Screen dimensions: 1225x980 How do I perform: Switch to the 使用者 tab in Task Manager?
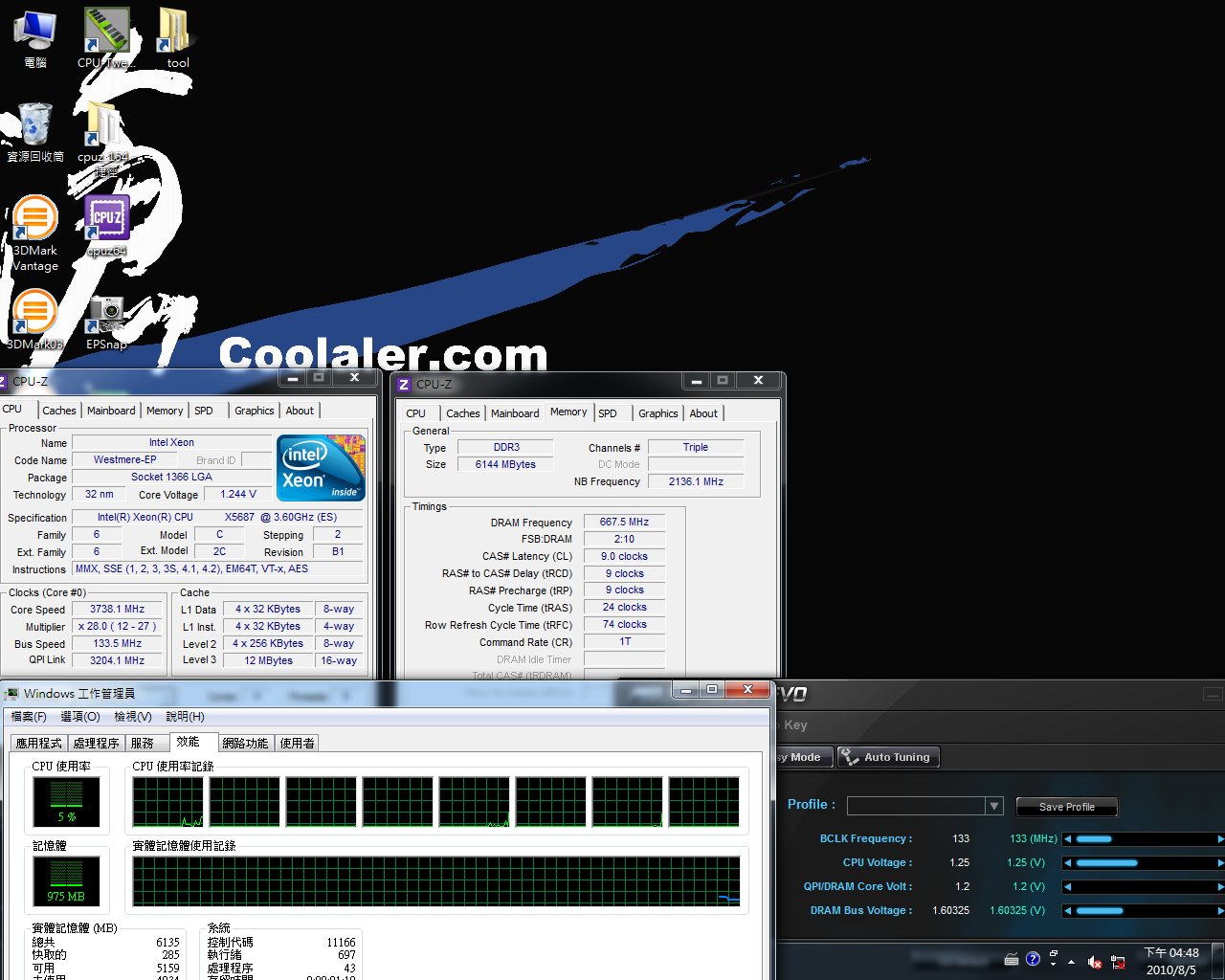click(298, 744)
